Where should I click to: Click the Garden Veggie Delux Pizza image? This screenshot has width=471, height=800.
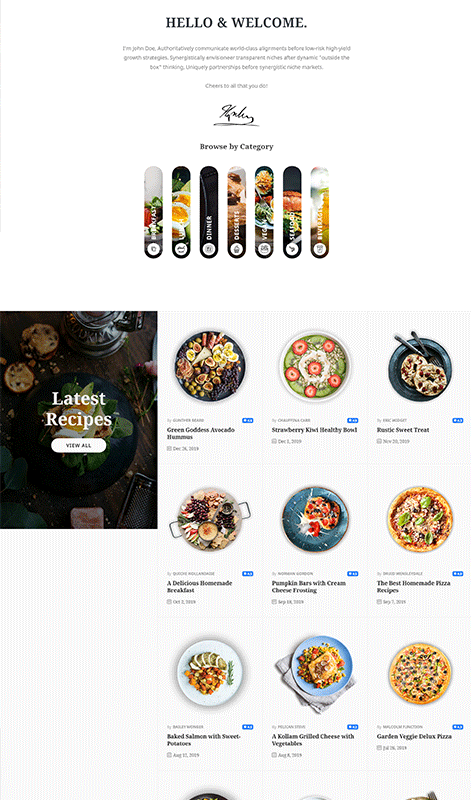pyautogui.click(x=420, y=673)
